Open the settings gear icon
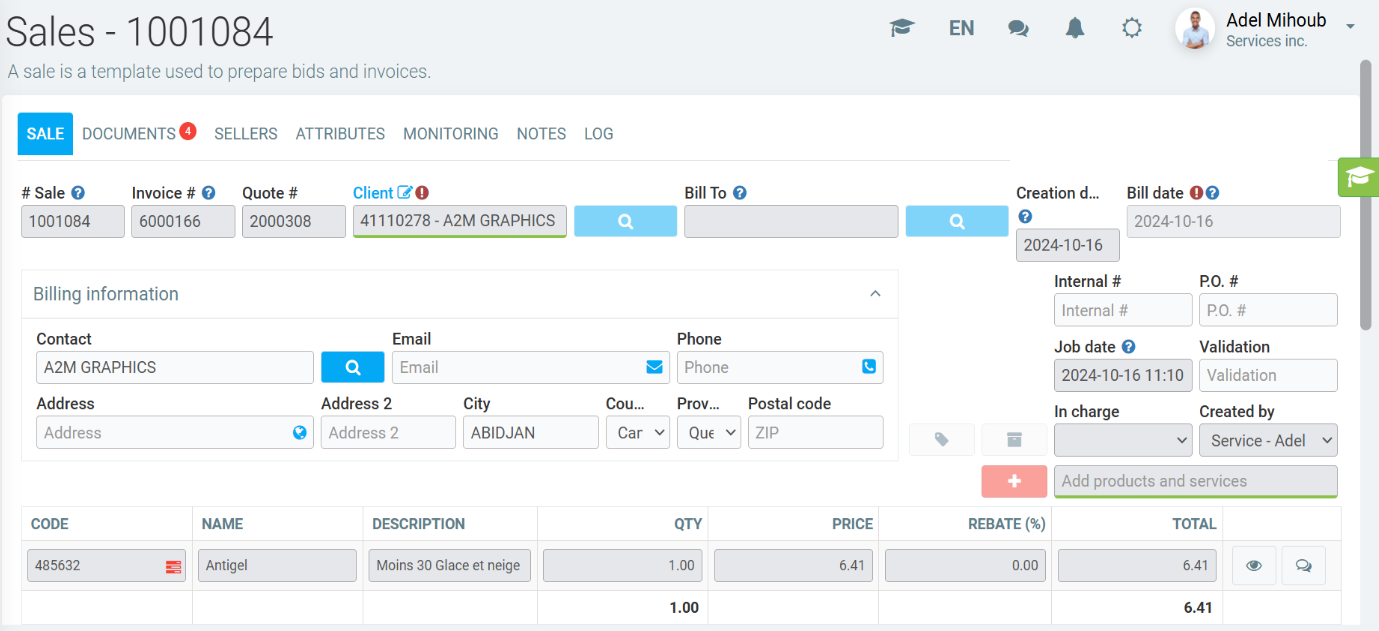The width and height of the screenshot is (1379, 631). [1132, 28]
